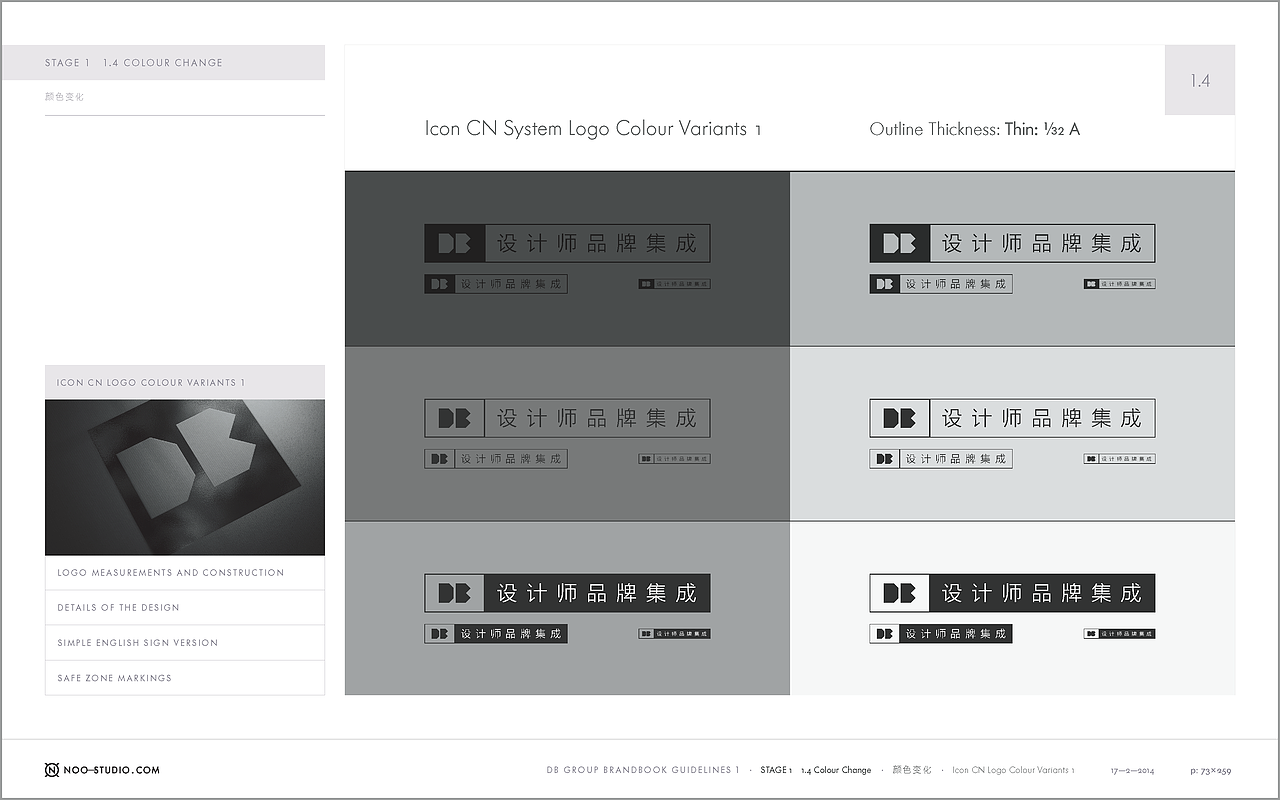Click the black DB banner logo on bottom-right panel

coord(1011,592)
